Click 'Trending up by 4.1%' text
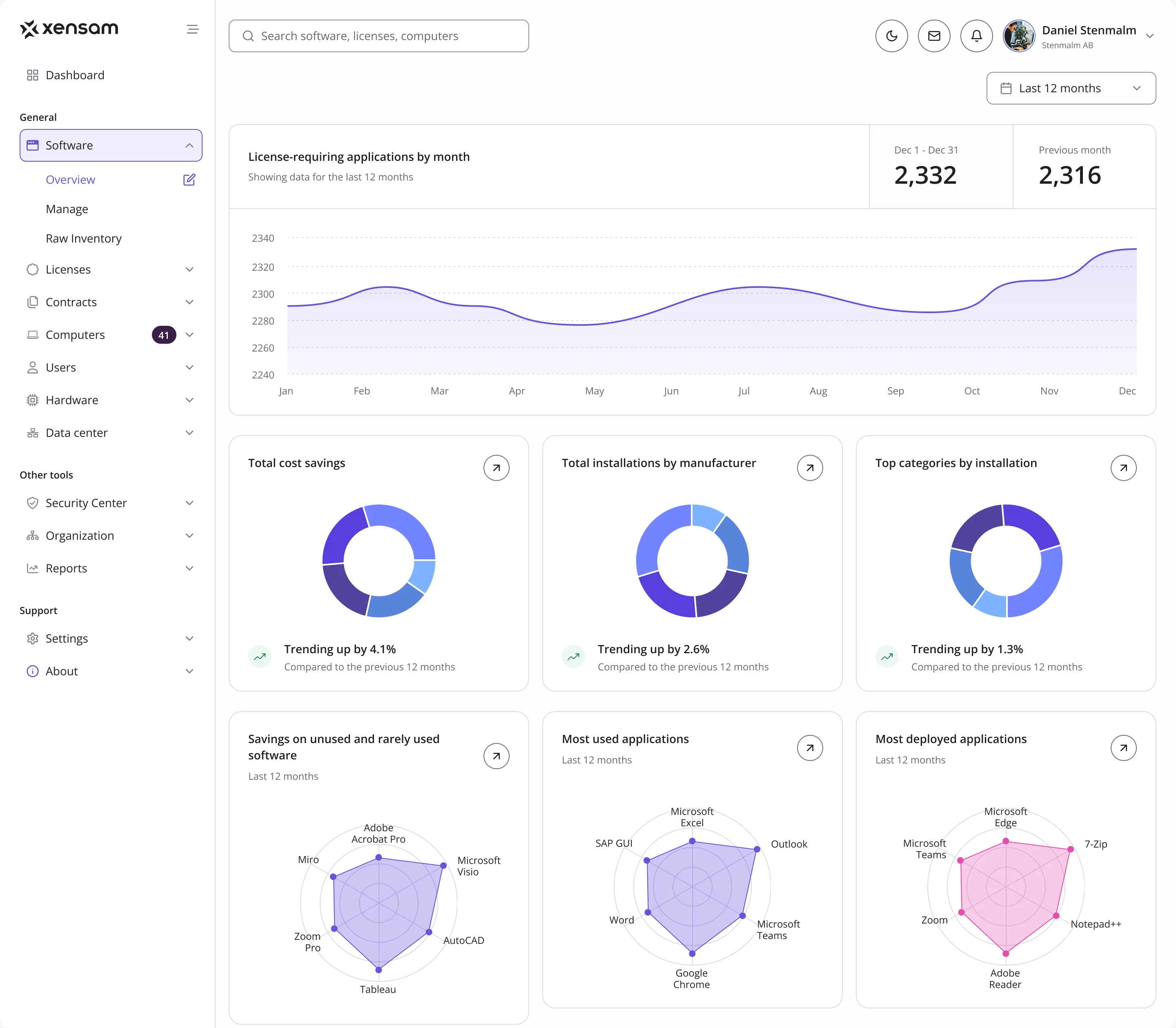 click(x=340, y=649)
